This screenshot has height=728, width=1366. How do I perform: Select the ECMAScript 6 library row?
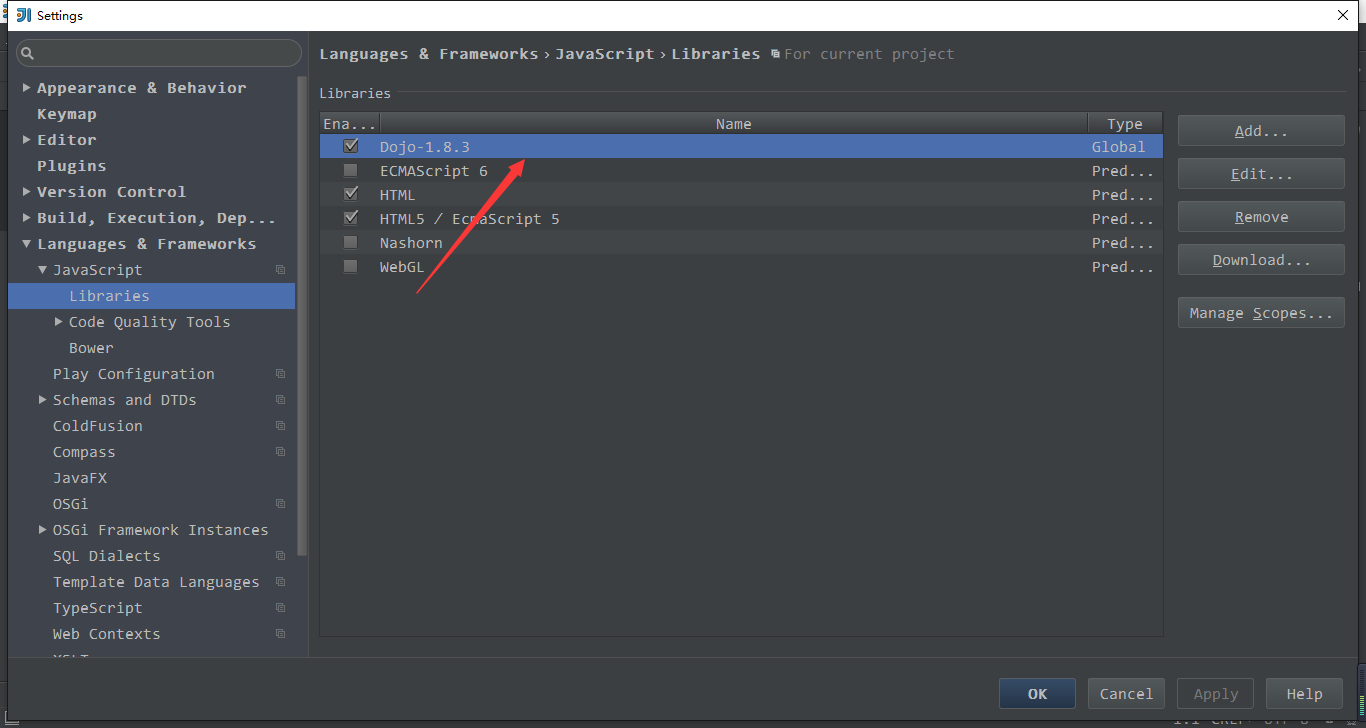tap(741, 171)
